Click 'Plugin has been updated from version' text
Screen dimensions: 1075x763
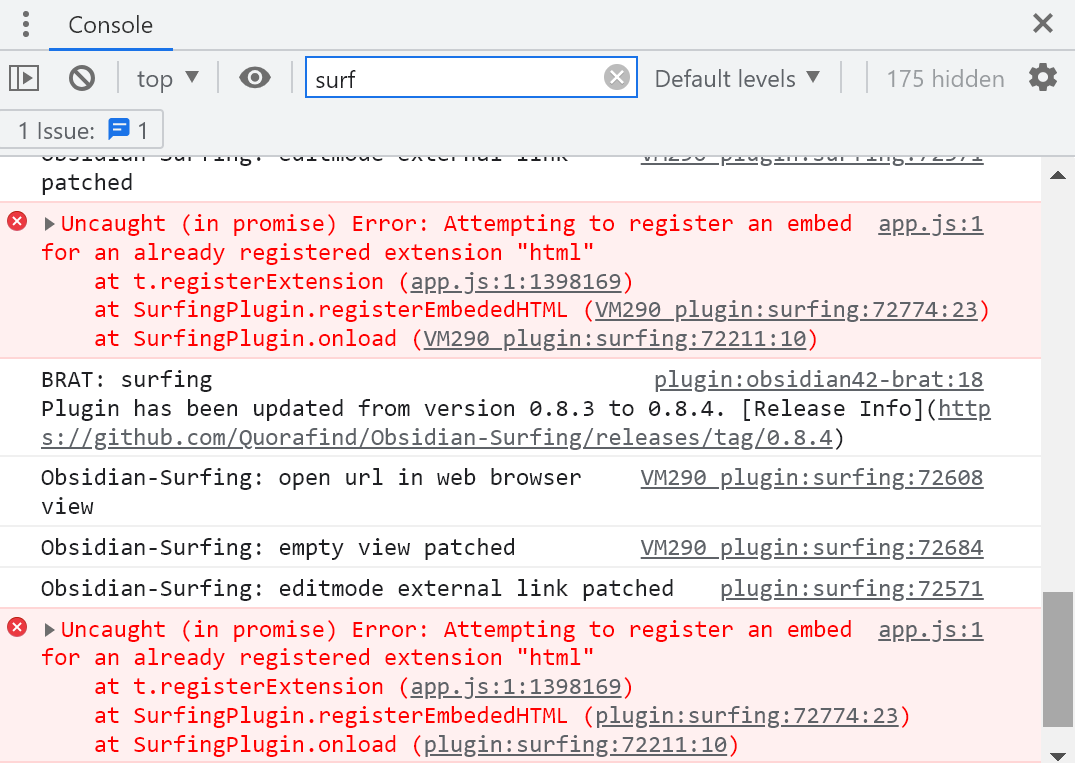tap(278, 409)
